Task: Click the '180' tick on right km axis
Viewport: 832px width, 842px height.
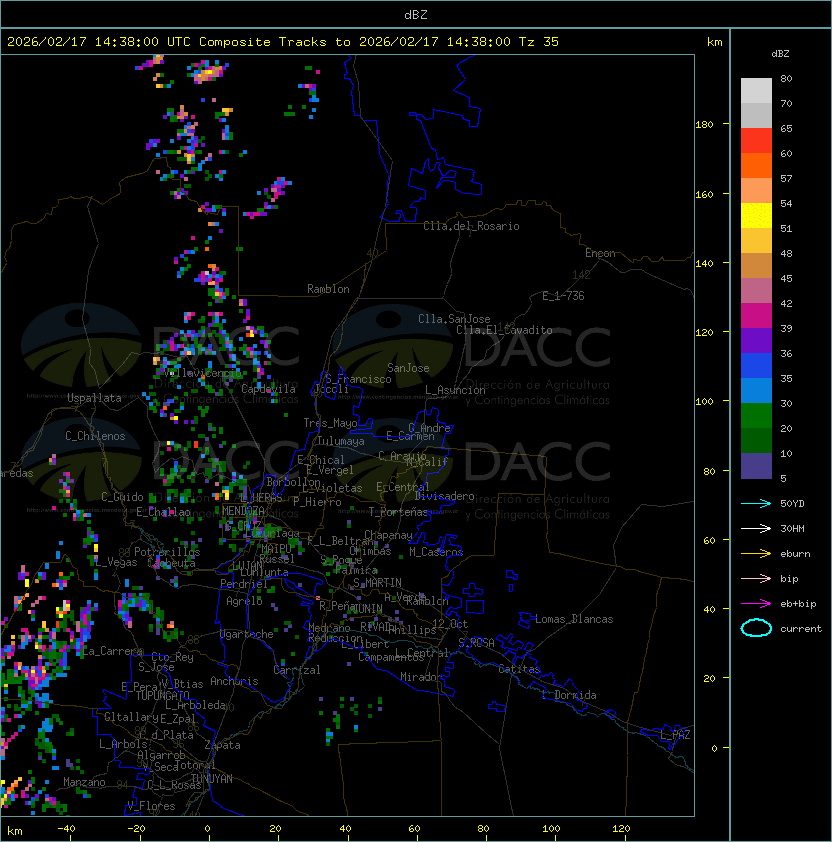Action: [704, 125]
